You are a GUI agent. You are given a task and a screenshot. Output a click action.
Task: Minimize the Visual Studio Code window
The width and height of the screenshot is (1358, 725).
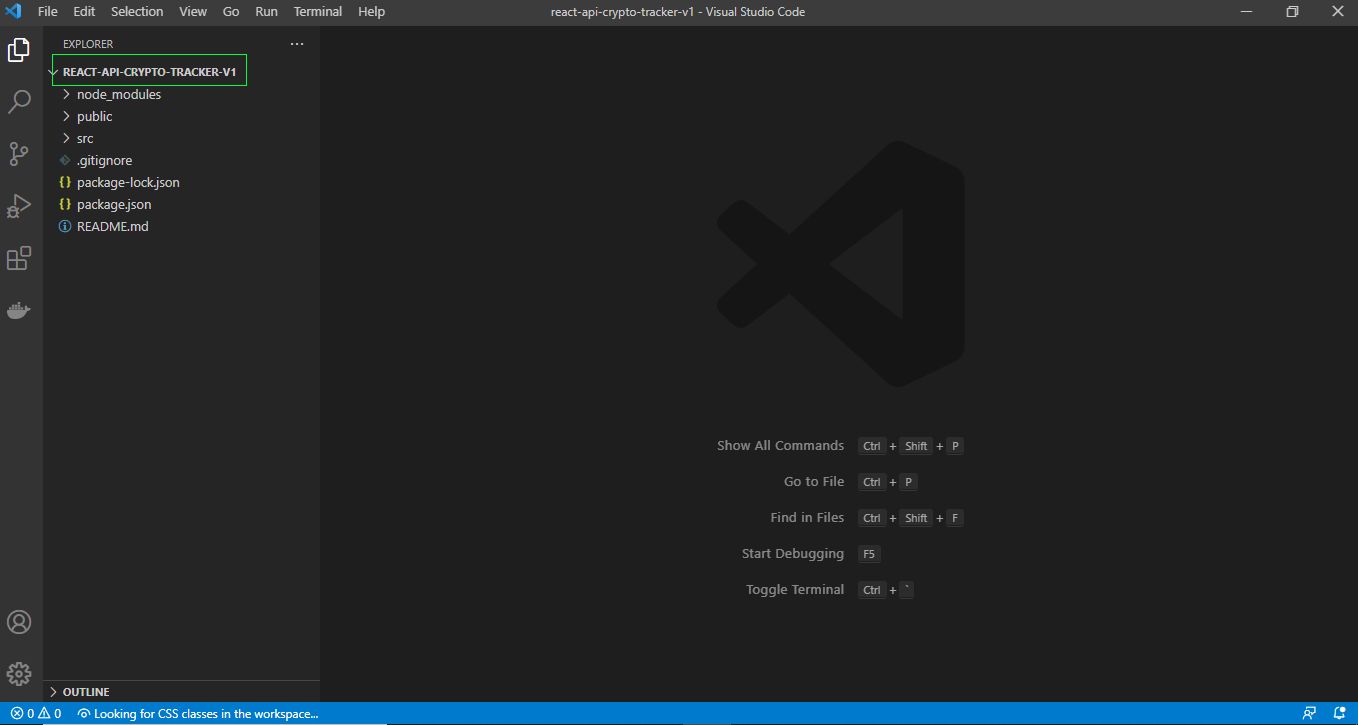pyautogui.click(x=1245, y=12)
